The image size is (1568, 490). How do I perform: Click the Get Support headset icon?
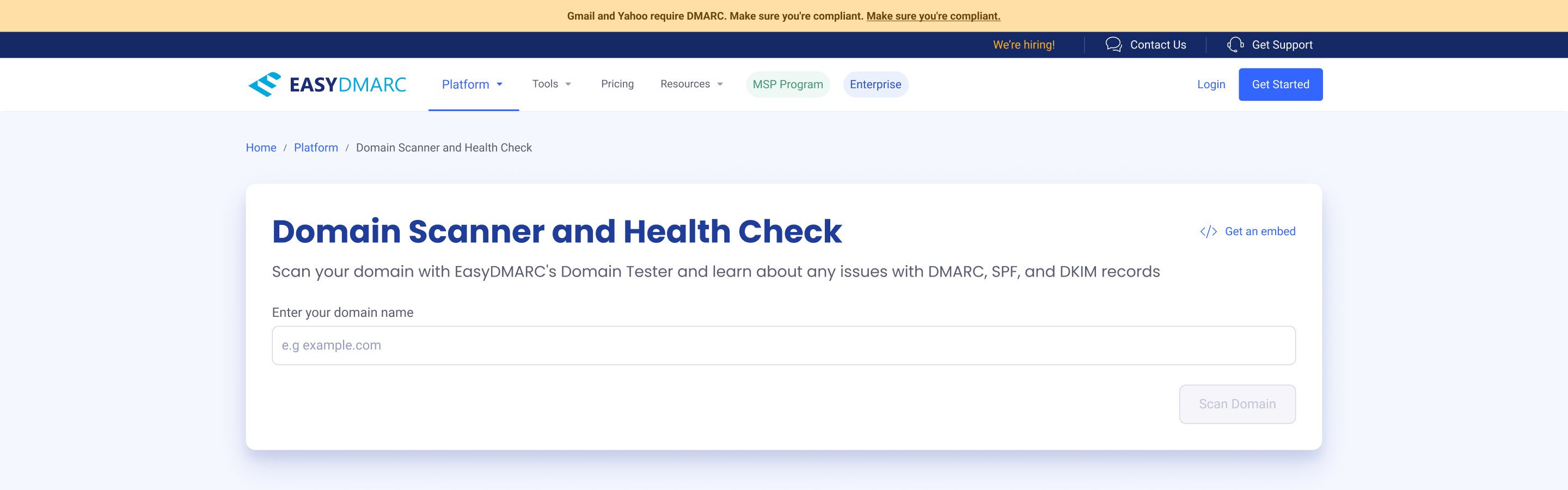click(x=1235, y=45)
